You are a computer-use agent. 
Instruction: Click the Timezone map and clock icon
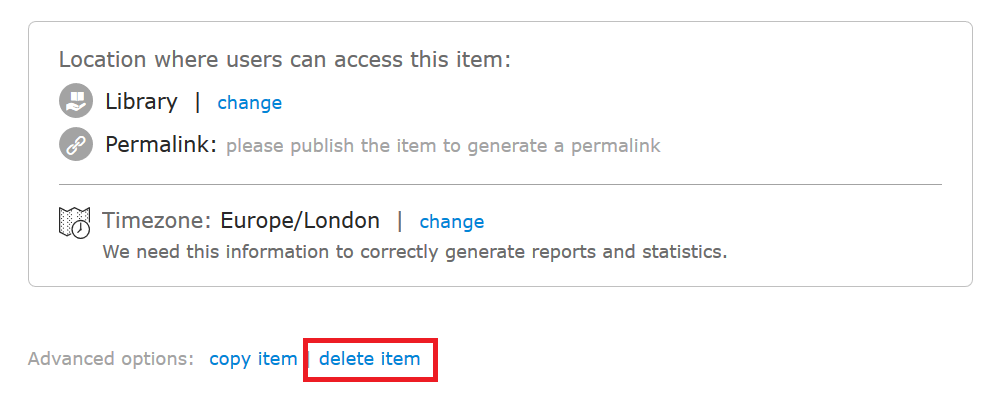point(75,223)
